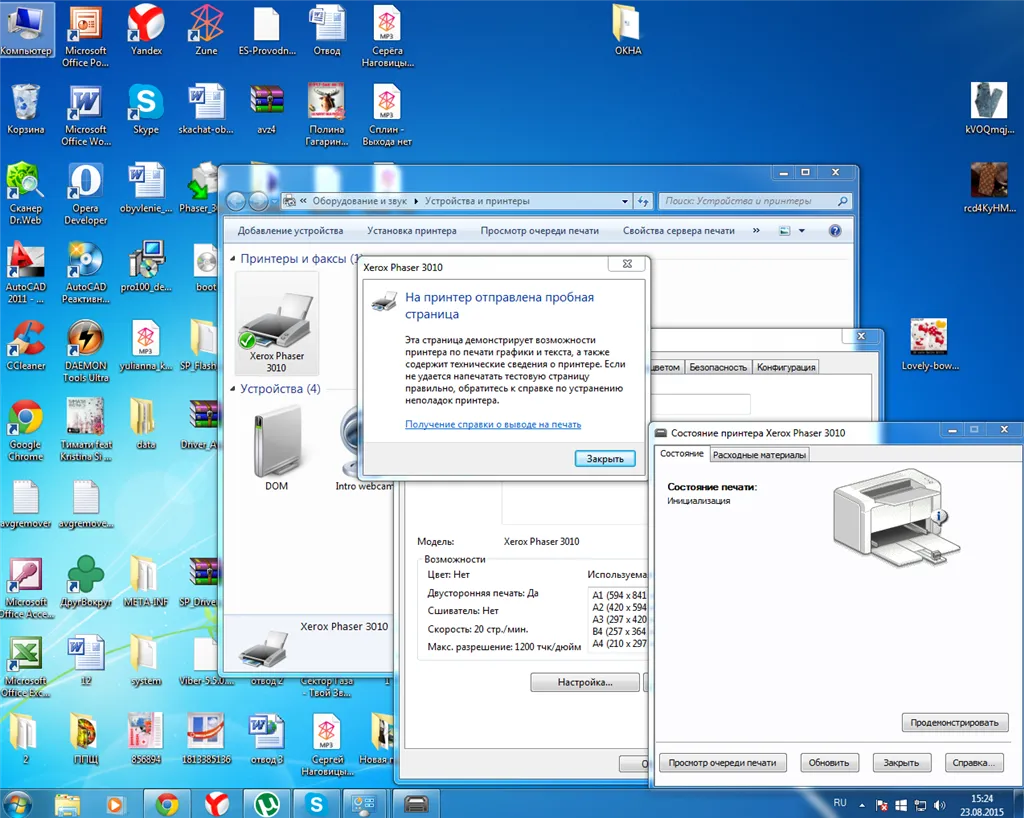Open Chrome from the taskbar
This screenshot has height=818, width=1024.
pos(167,804)
